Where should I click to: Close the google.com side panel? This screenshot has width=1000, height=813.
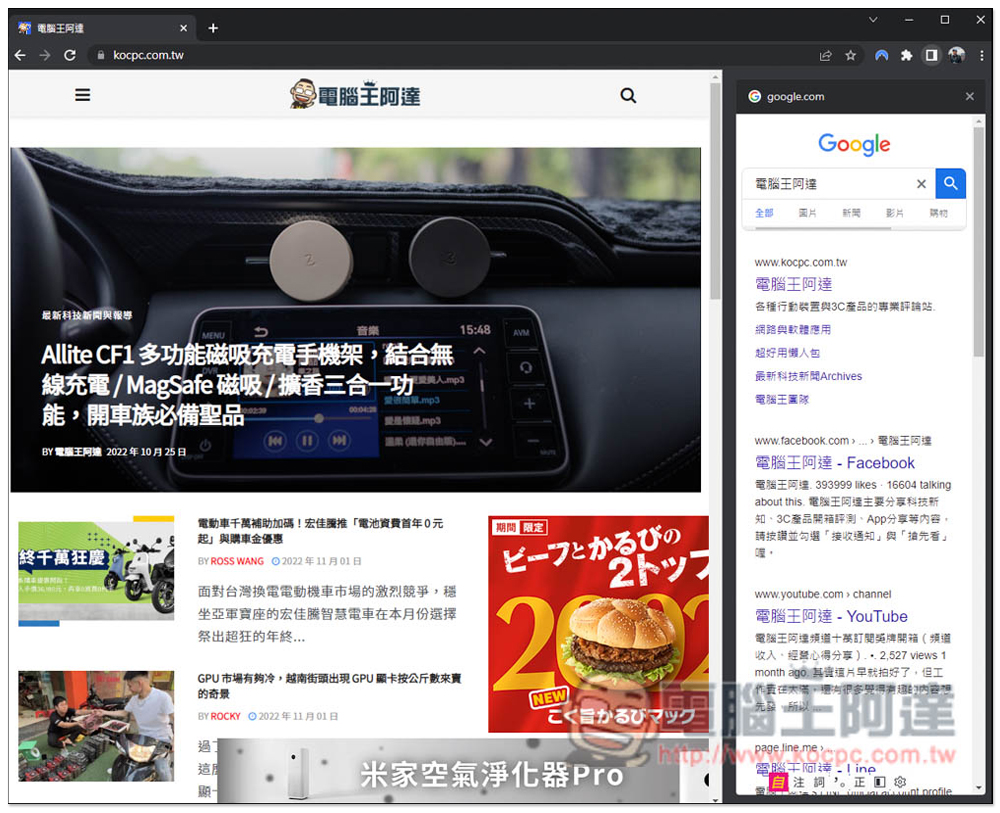click(x=969, y=96)
